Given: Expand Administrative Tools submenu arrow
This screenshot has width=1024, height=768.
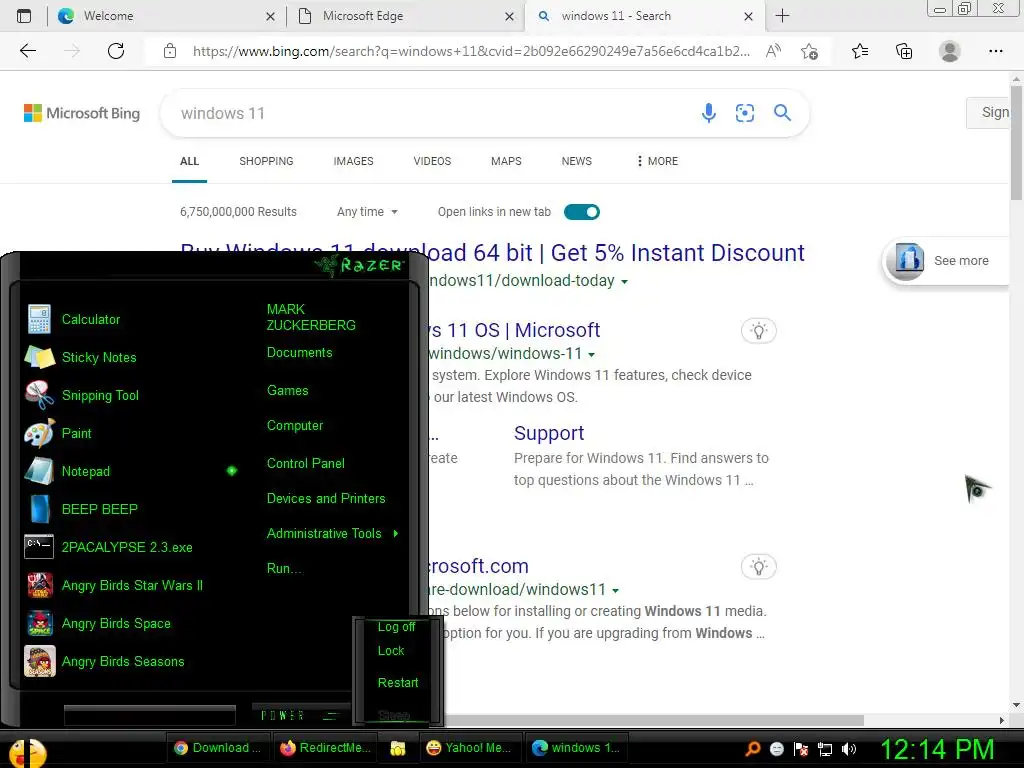Looking at the screenshot, I should [396, 534].
